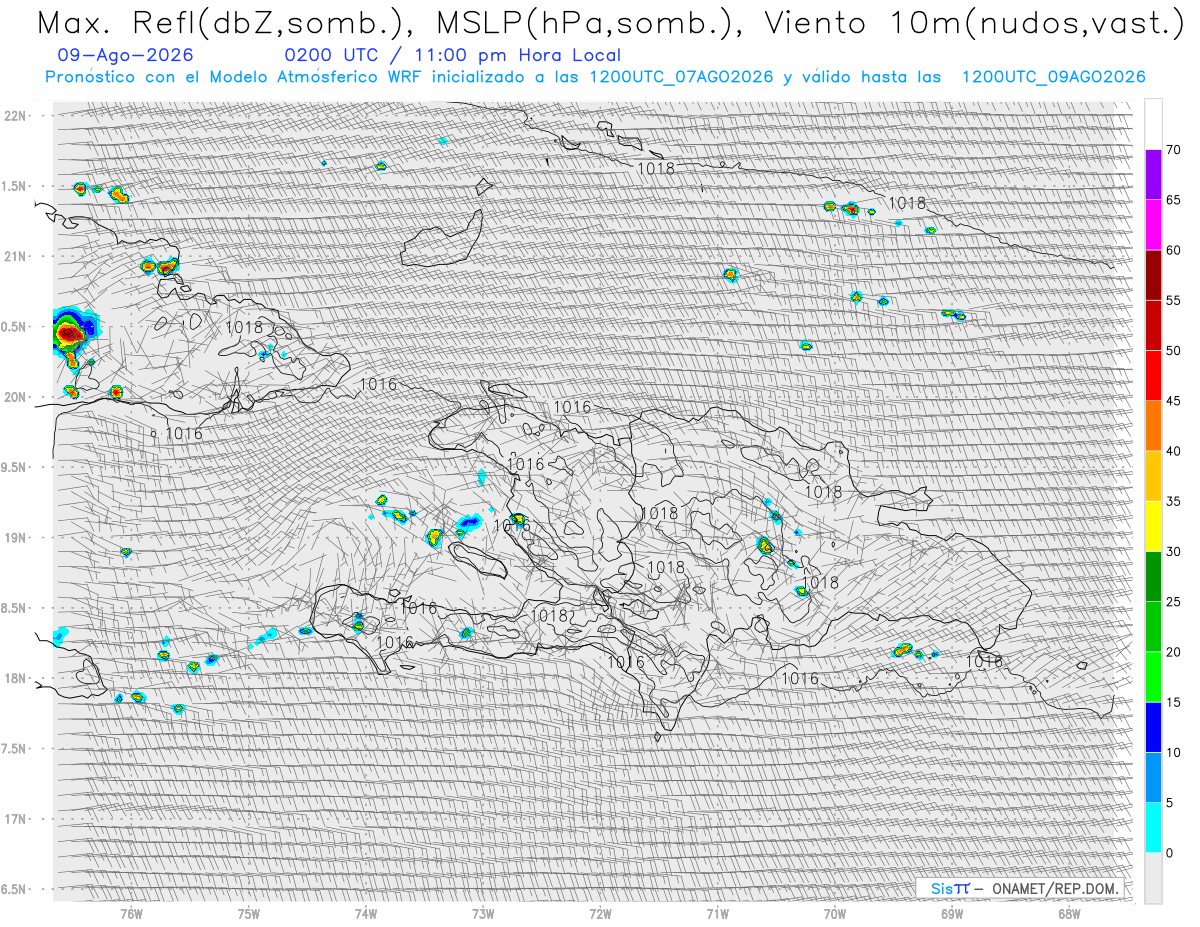Select the purple 65–70 dBZ colorbar segment
The image size is (1200, 927).
point(1153,175)
